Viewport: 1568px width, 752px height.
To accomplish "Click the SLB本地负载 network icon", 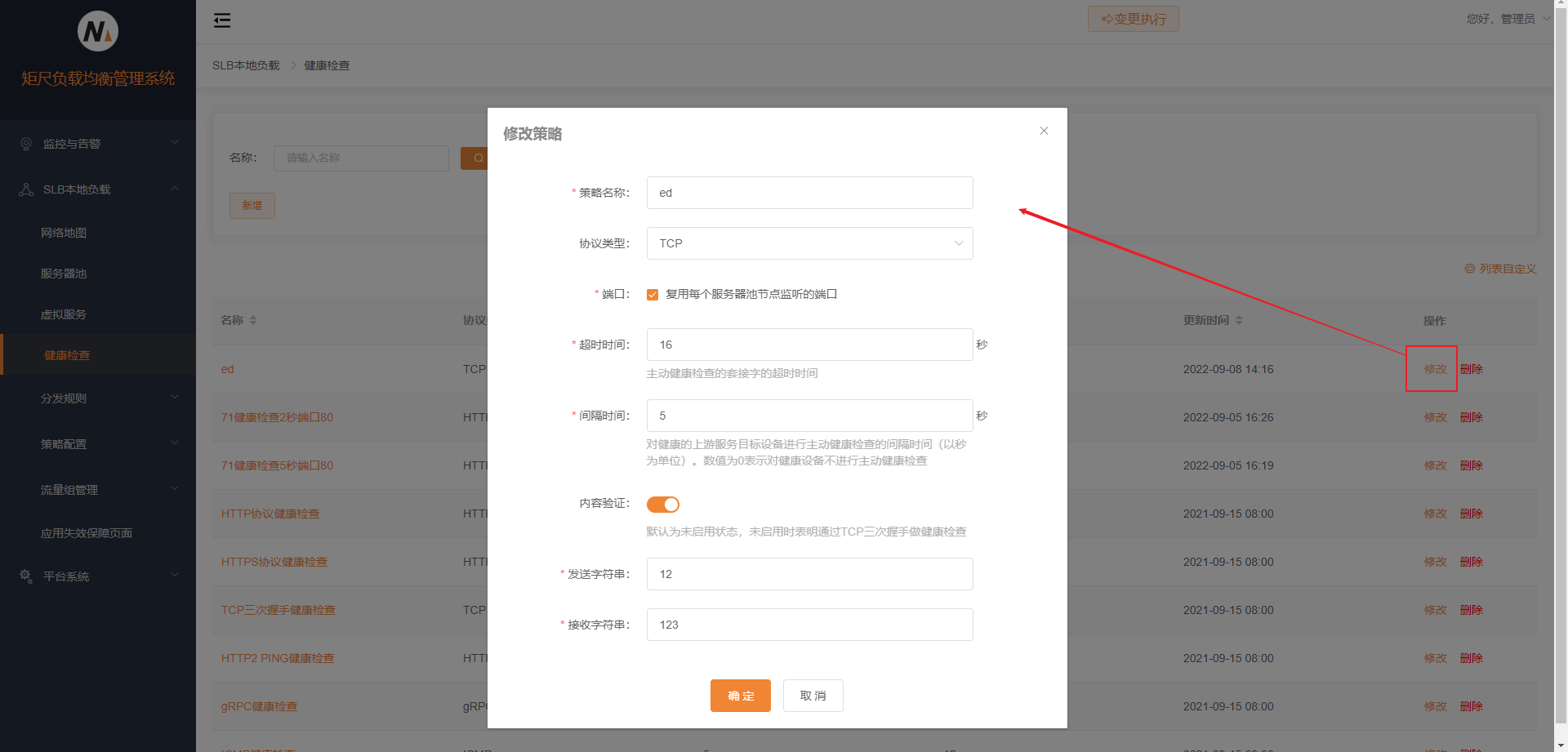I will pos(26,189).
